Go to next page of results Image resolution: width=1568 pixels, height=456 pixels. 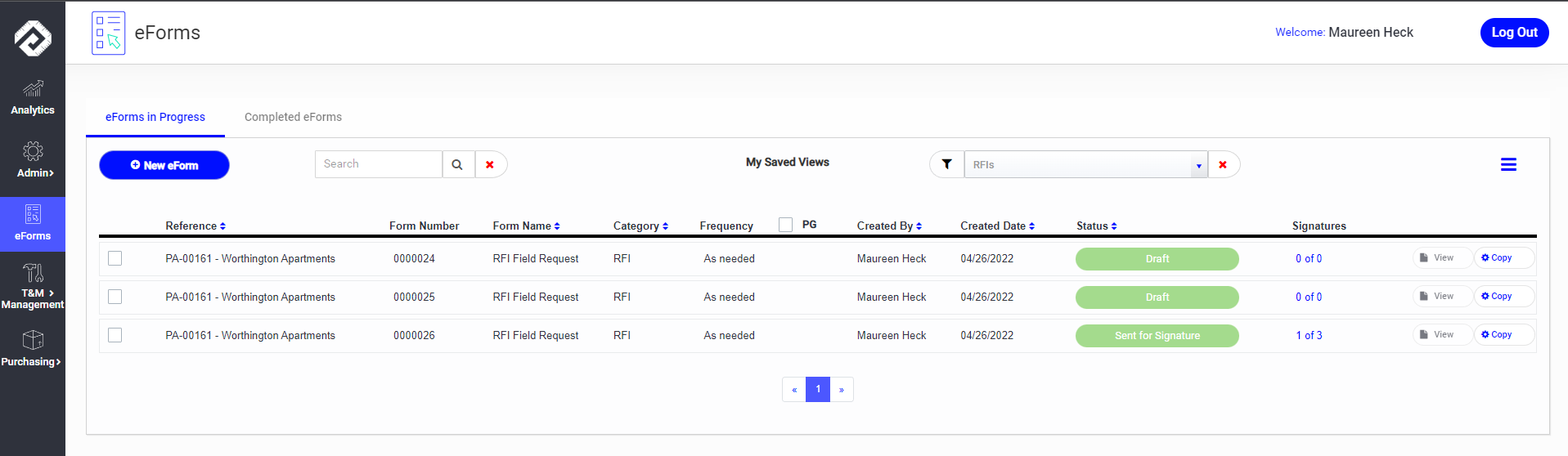tap(842, 390)
